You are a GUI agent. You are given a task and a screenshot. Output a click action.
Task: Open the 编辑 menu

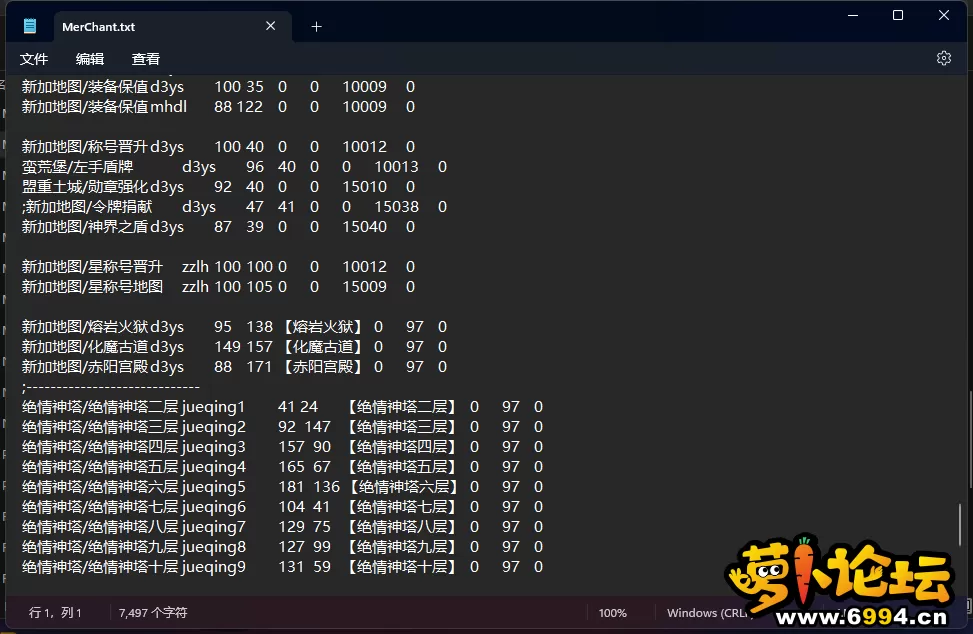pyautogui.click(x=90, y=59)
